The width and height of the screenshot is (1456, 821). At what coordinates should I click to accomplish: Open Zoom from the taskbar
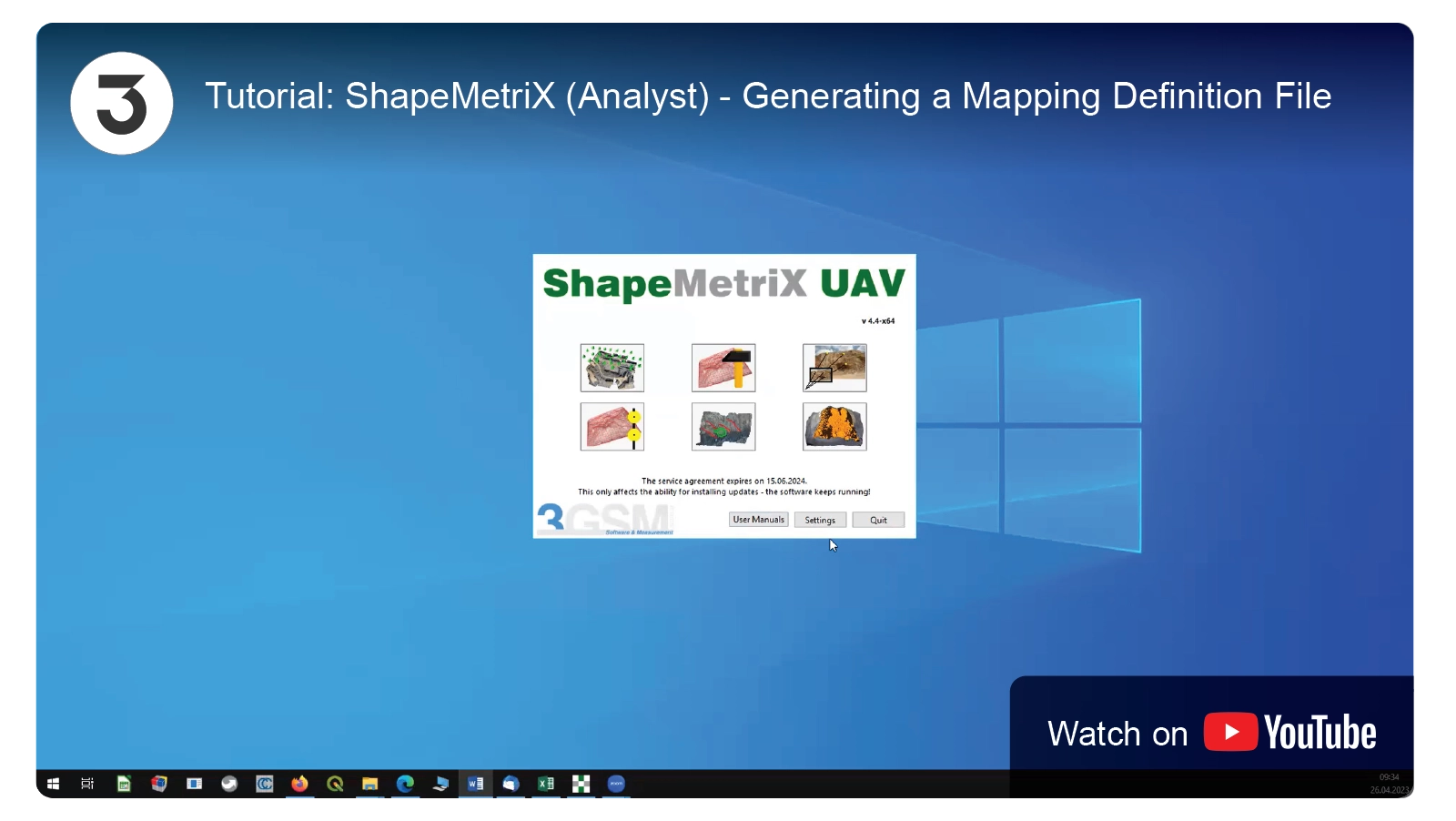click(x=616, y=784)
